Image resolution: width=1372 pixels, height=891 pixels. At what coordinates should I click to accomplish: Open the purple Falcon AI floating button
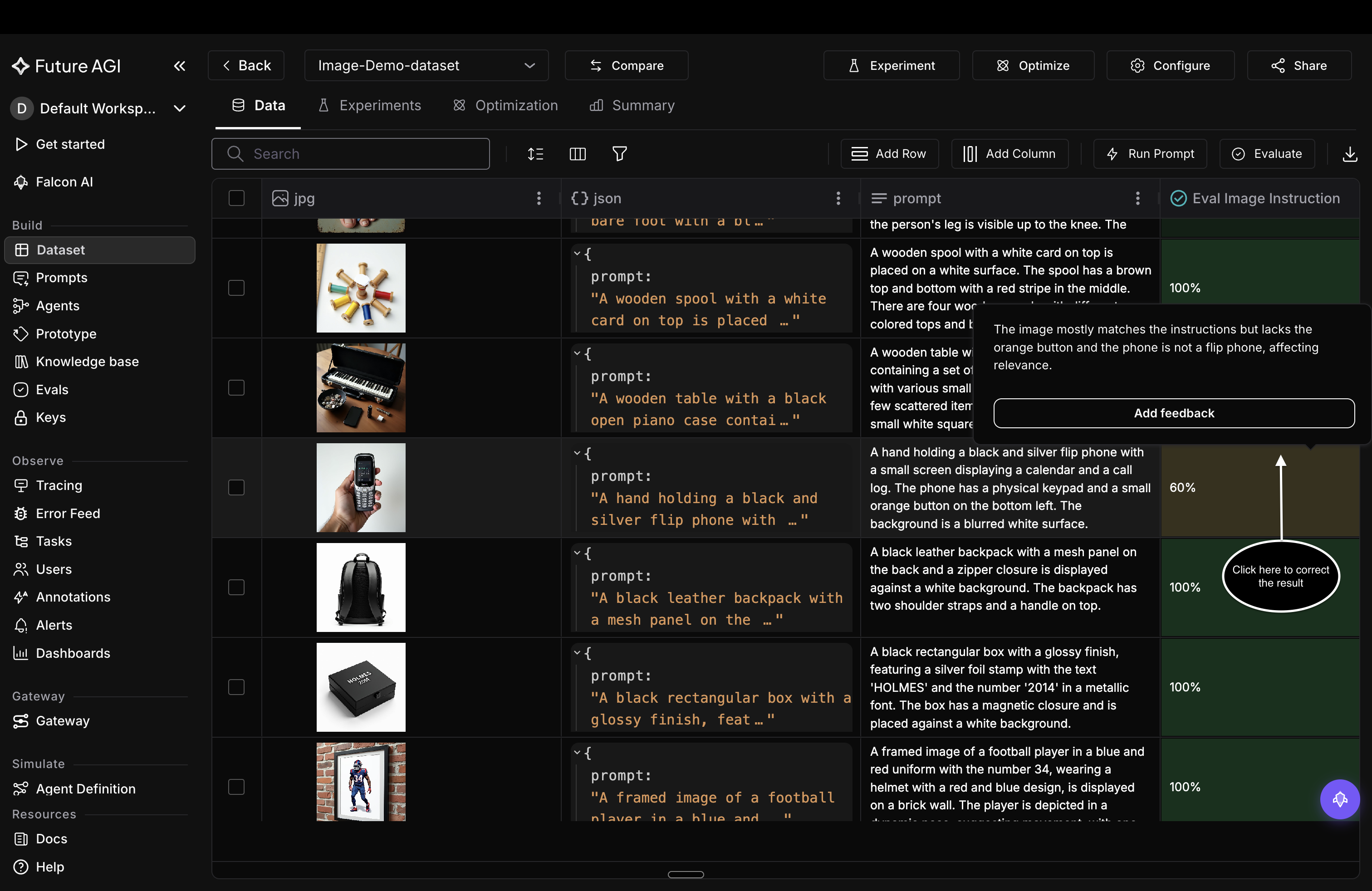tap(1340, 799)
